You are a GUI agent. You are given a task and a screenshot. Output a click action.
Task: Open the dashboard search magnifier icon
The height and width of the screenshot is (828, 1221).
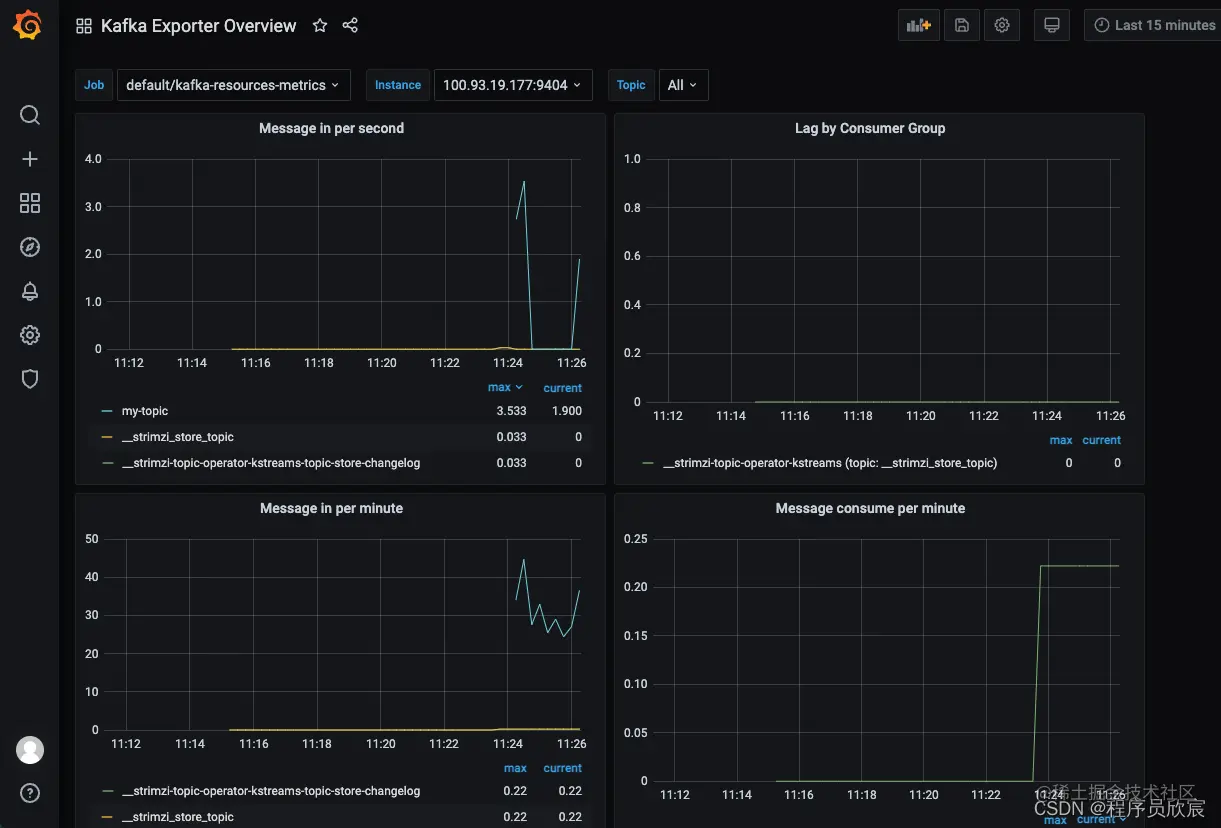tap(30, 115)
